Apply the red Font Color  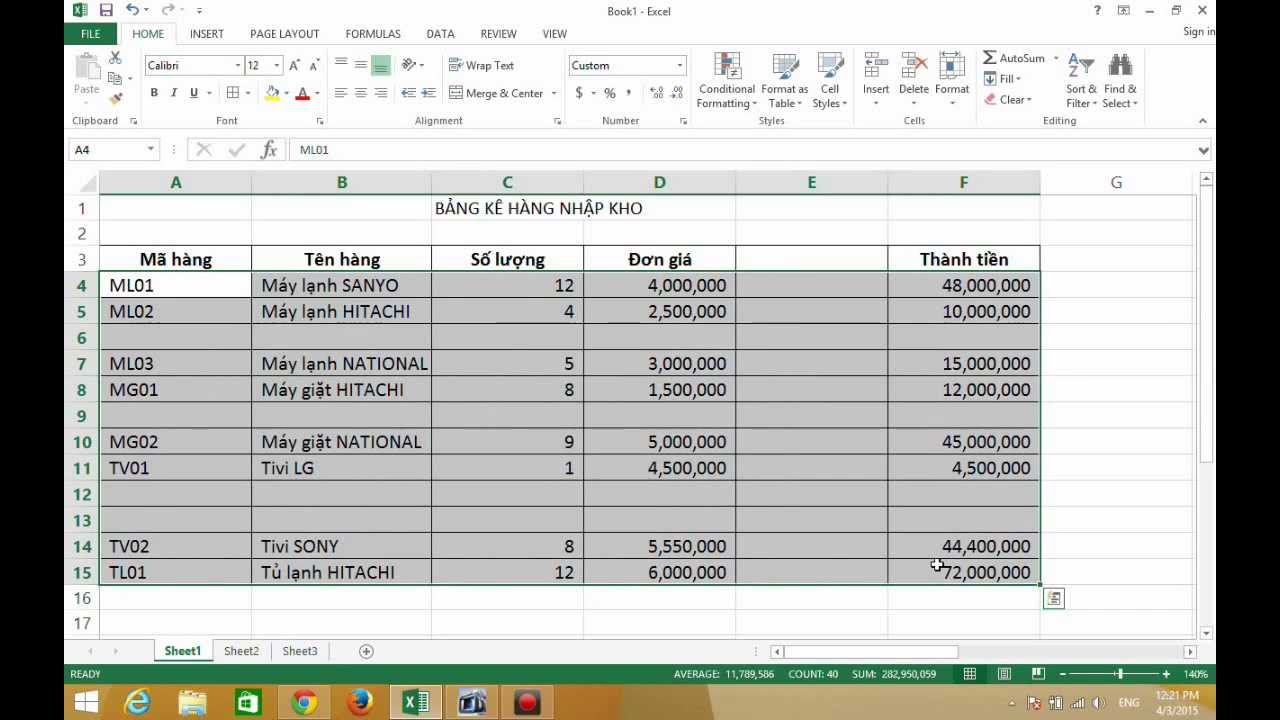tap(303, 93)
